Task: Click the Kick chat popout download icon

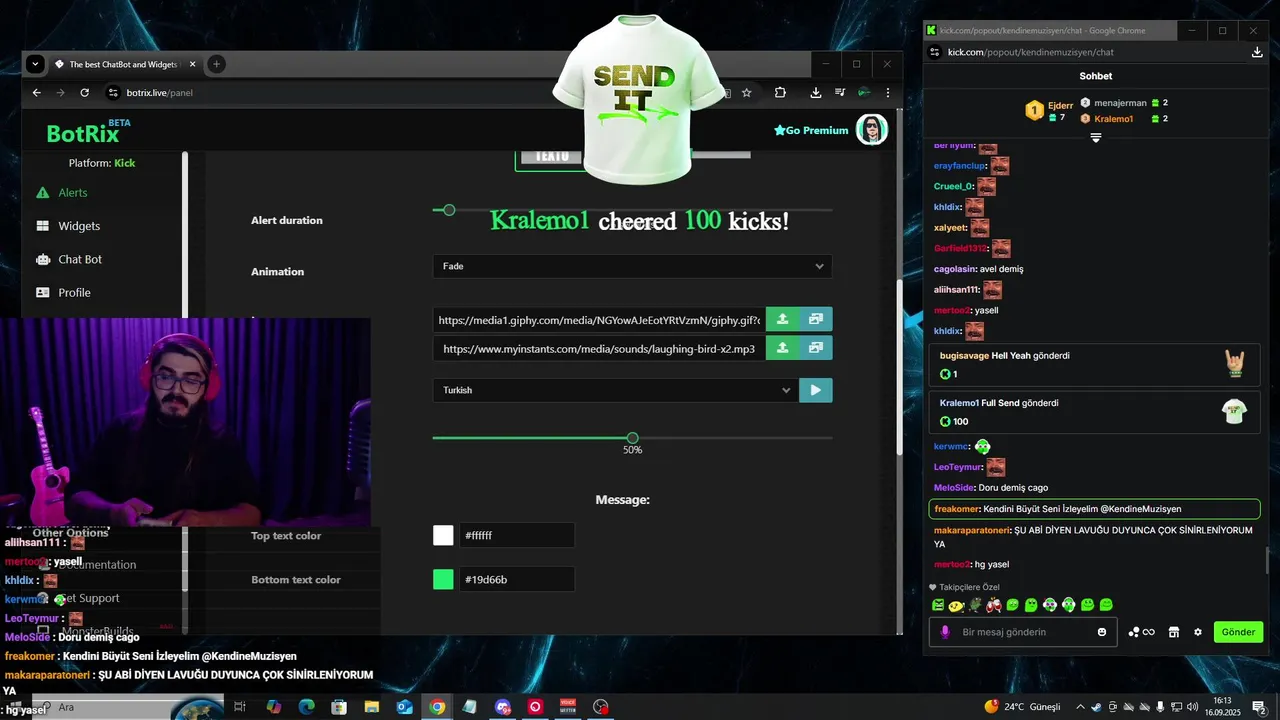Action: pyautogui.click(x=1257, y=52)
